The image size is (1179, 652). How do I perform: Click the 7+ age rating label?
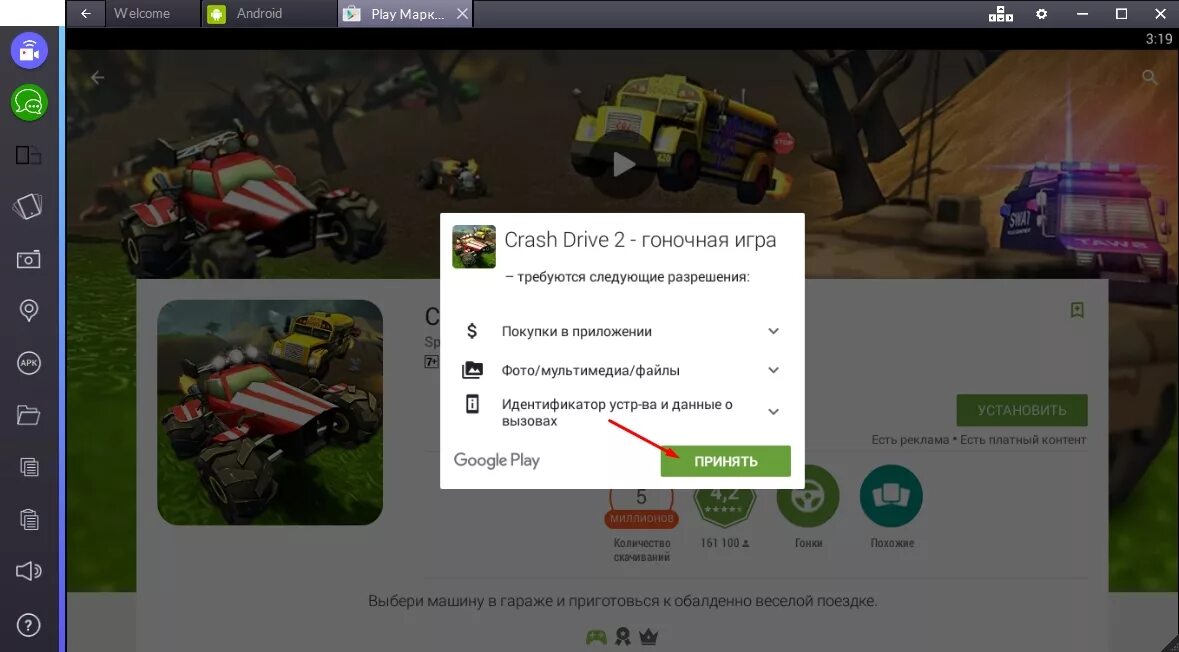point(432,362)
